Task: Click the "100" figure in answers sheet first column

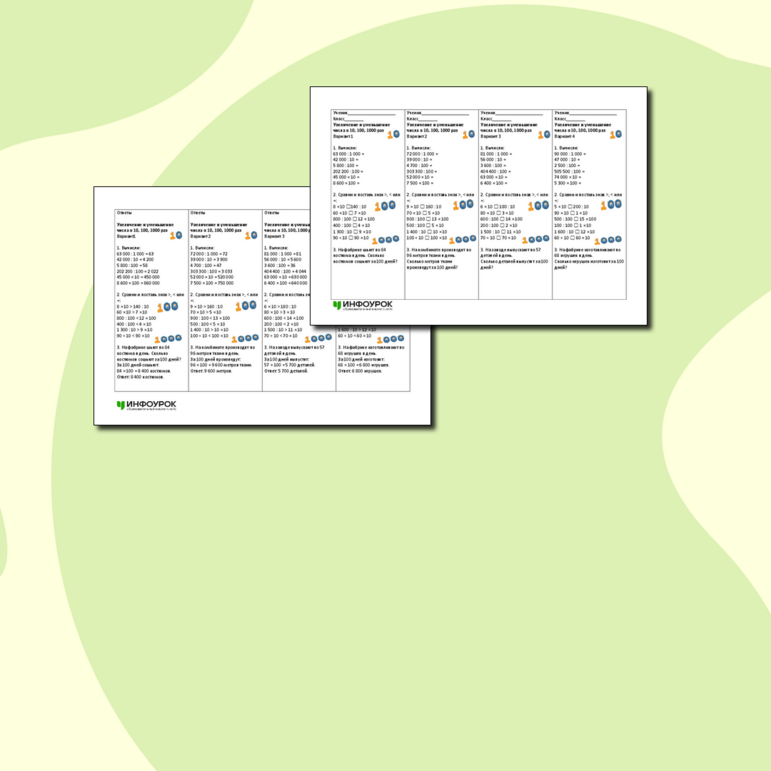Action: coord(170,304)
